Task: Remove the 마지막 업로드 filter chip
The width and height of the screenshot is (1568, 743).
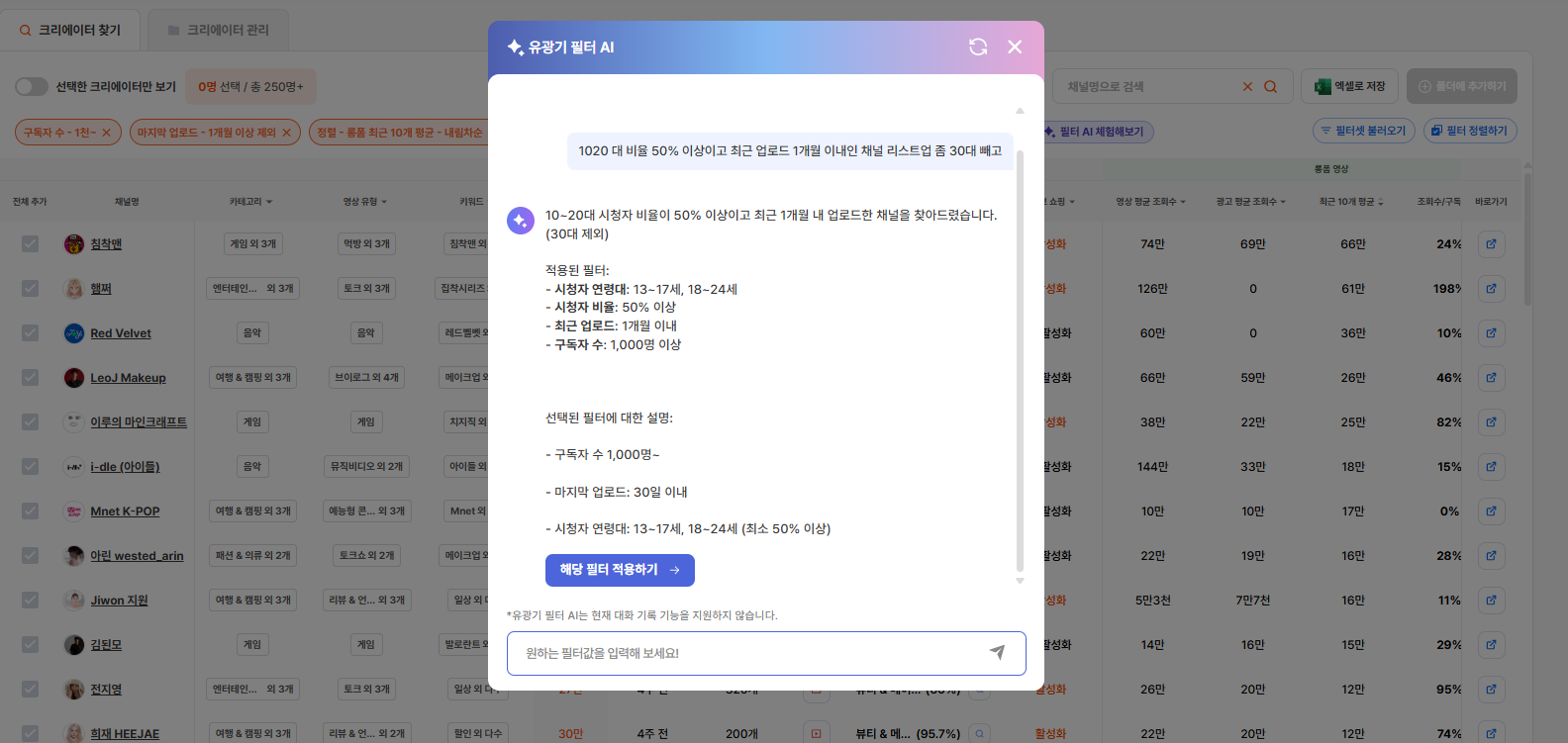Action: tap(286, 133)
